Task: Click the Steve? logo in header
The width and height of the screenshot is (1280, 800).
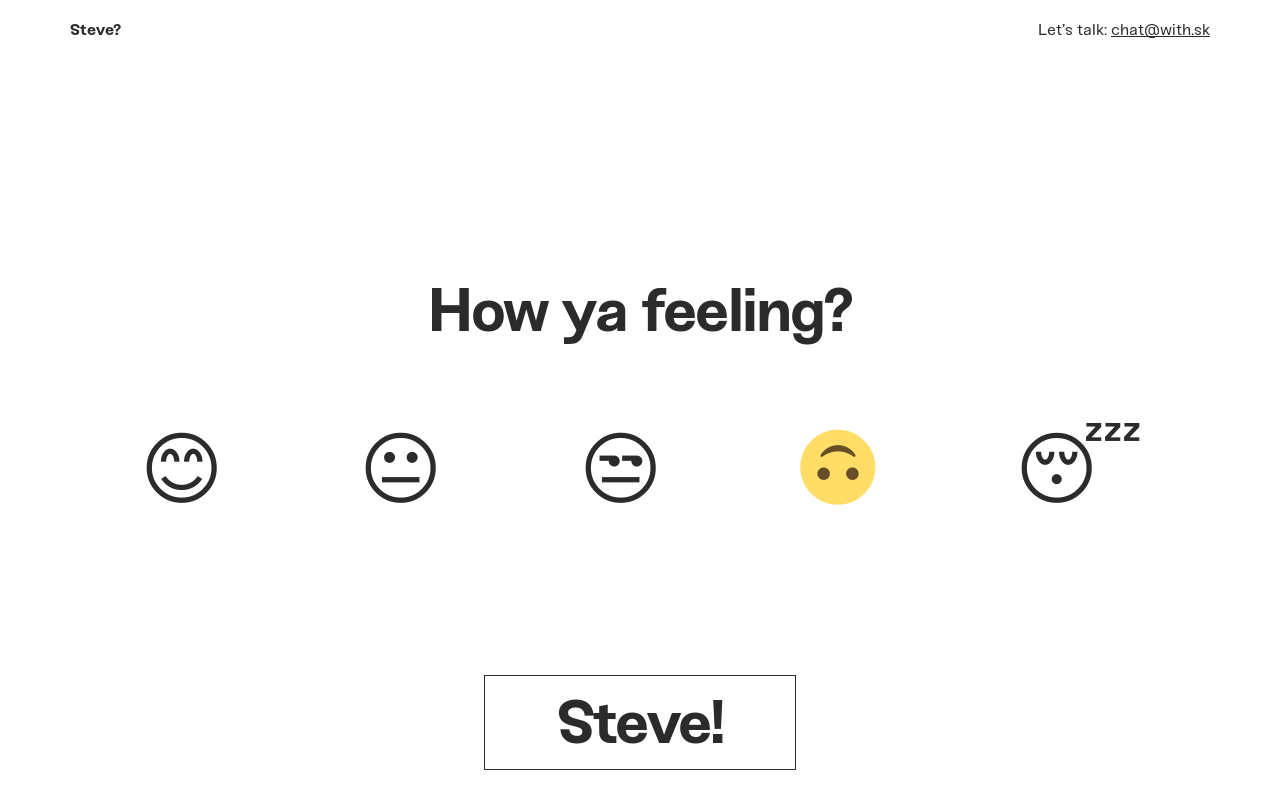Action: (95, 30)
